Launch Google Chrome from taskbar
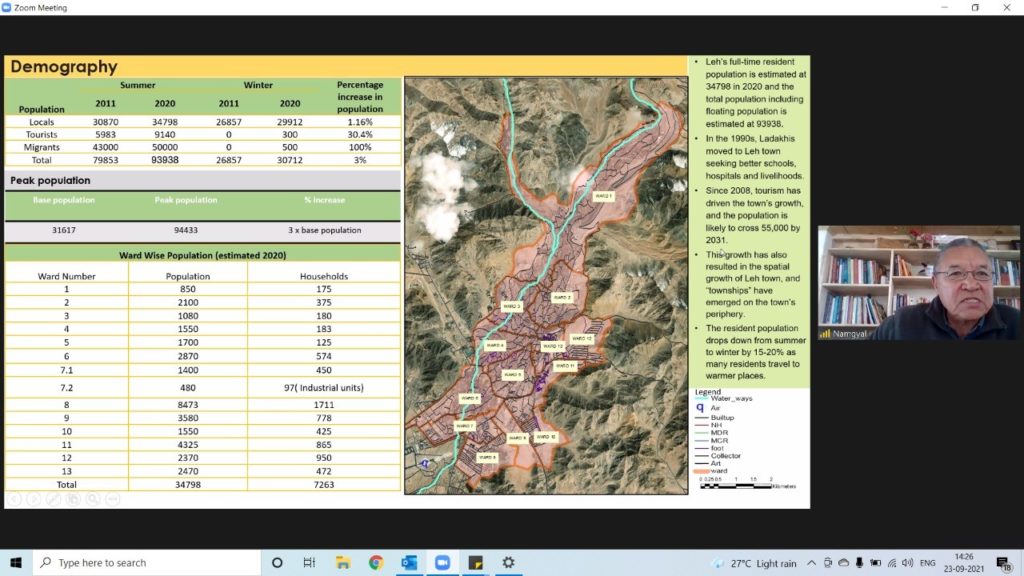The image size is (1024, 576). pyautogui.click(x=376, y=563)
